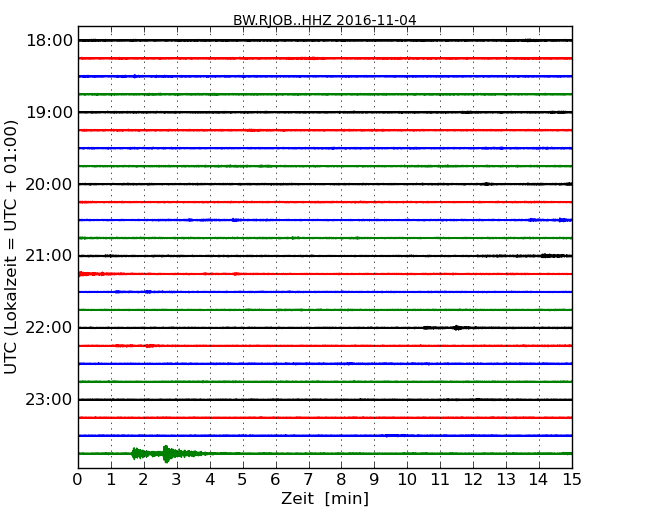Click the x-axis label Zeit [min]
The height and width of the screenshot is (520, 650).
pos(325,498)
